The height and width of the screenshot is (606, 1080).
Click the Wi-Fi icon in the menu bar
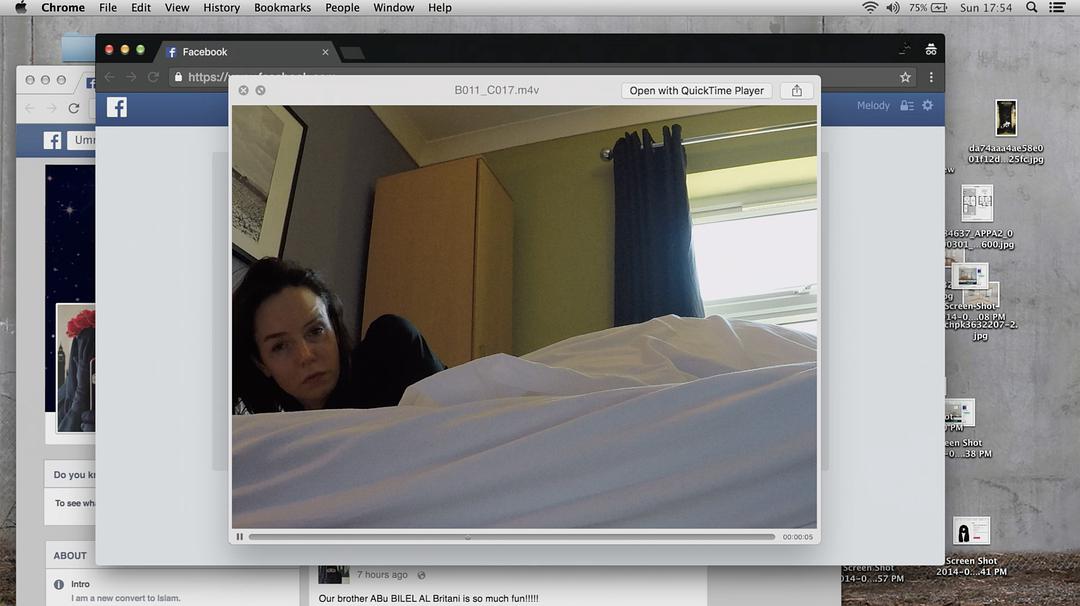pyautogui.click(x=869, y=7)
